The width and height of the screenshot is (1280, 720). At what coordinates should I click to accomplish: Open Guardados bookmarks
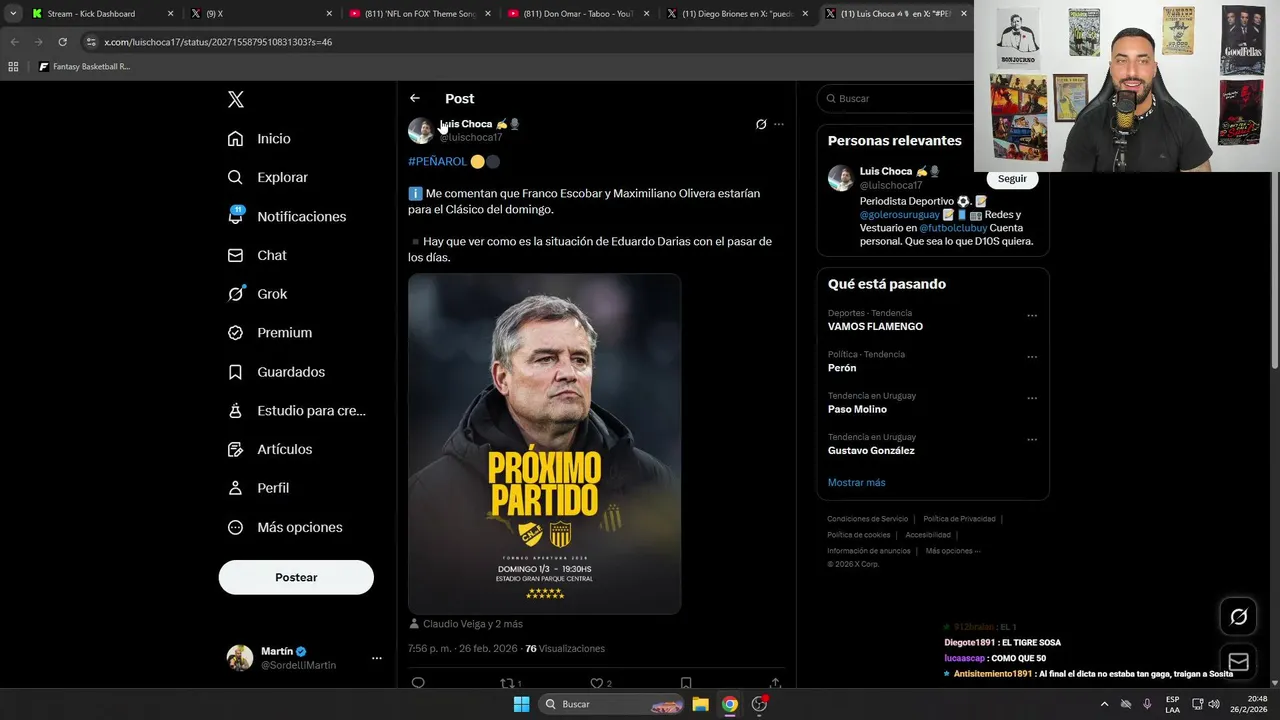[275, 372]
